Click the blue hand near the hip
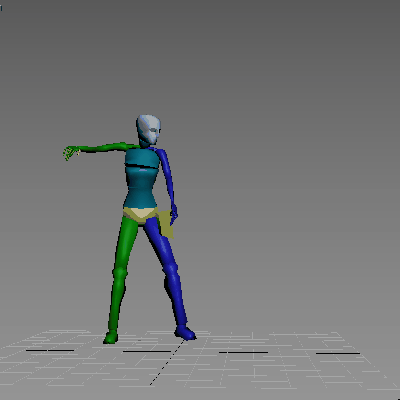The image size is (400, 400). 174,215
